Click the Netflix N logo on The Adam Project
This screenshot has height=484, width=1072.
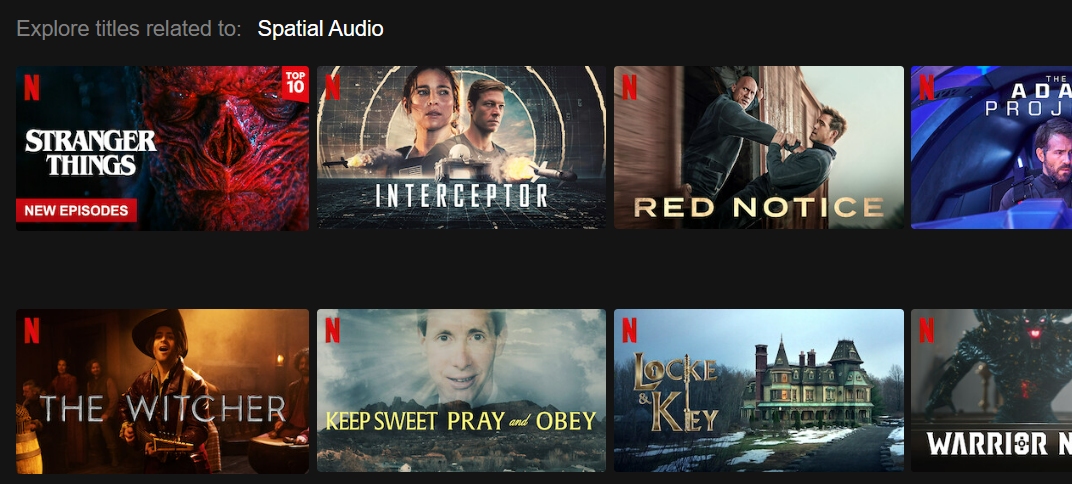click(x=926, y=88)
